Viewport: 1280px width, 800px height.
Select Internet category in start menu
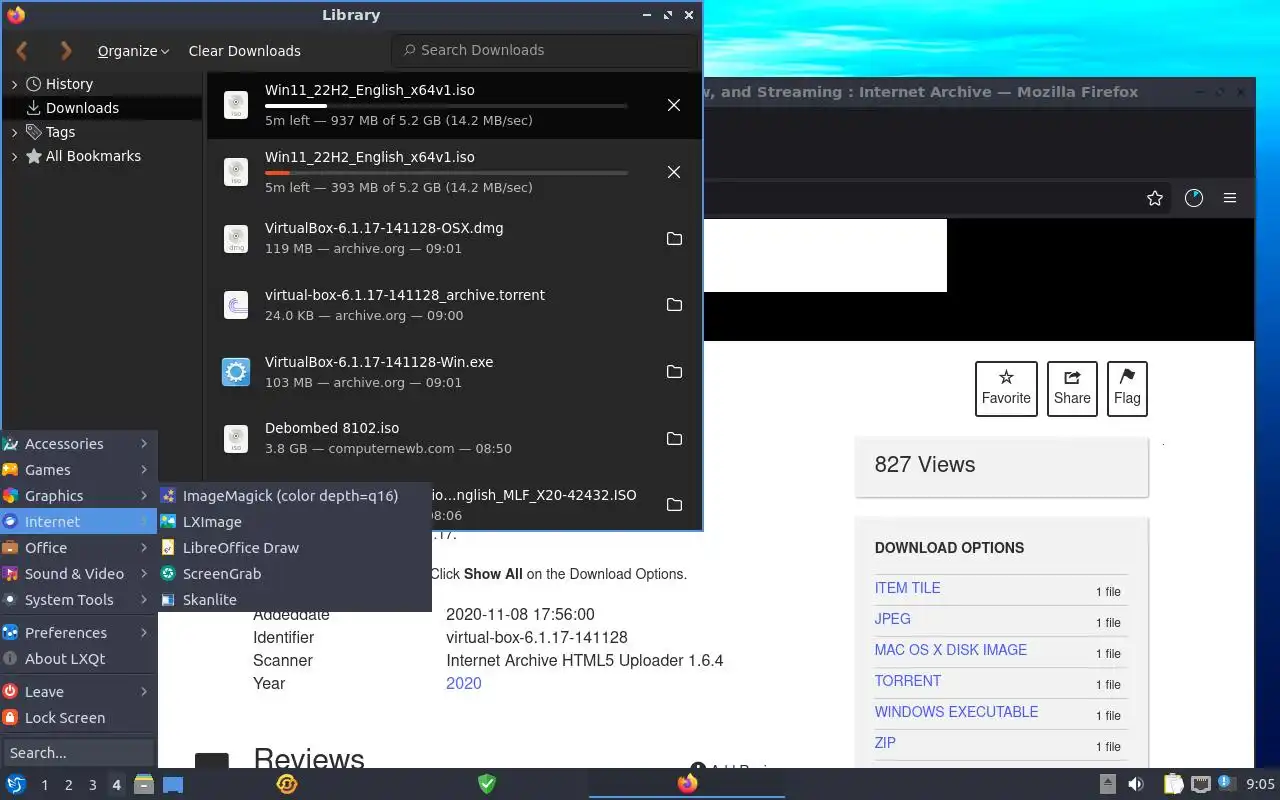(x=78, y=522)
